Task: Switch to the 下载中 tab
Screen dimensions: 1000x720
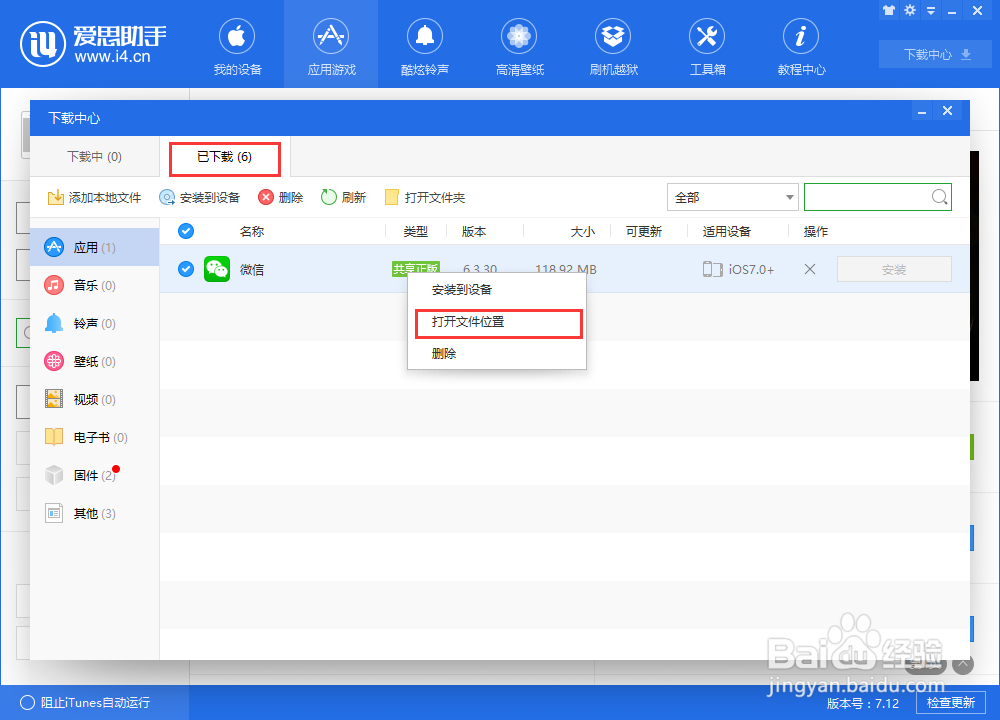Action: [94, 157]
